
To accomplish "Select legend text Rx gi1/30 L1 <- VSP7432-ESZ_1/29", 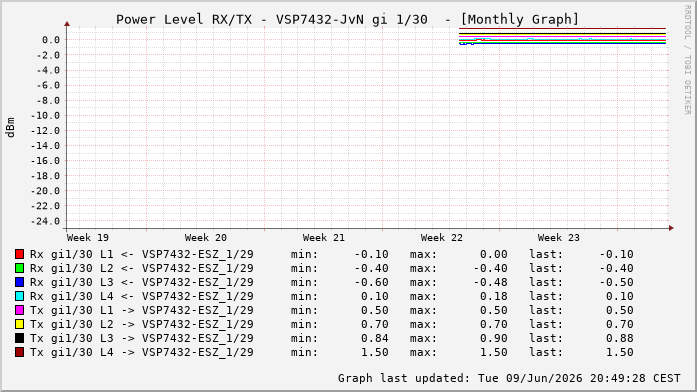I will click(142, 254).
